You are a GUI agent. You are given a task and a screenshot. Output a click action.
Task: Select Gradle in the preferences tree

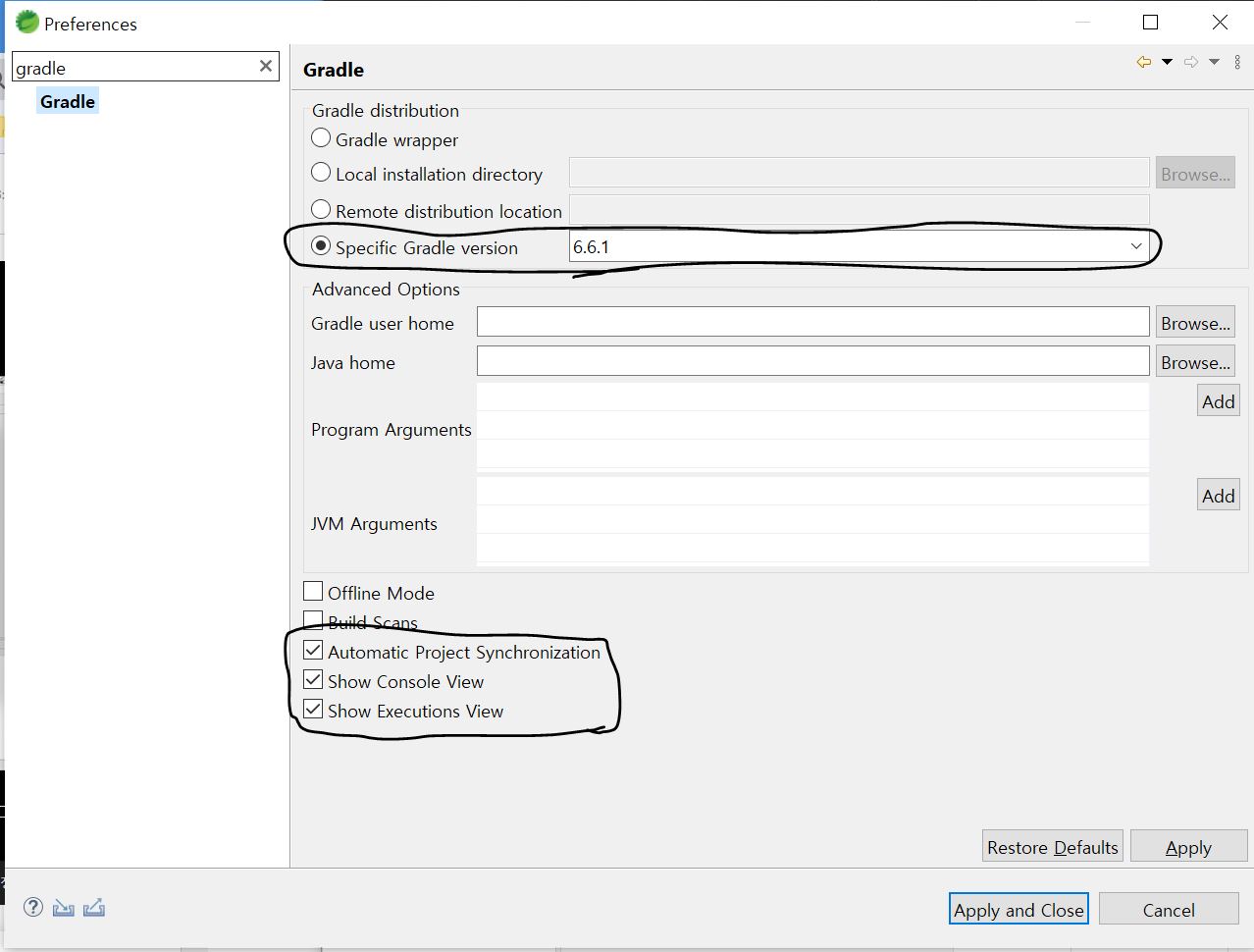66,100
